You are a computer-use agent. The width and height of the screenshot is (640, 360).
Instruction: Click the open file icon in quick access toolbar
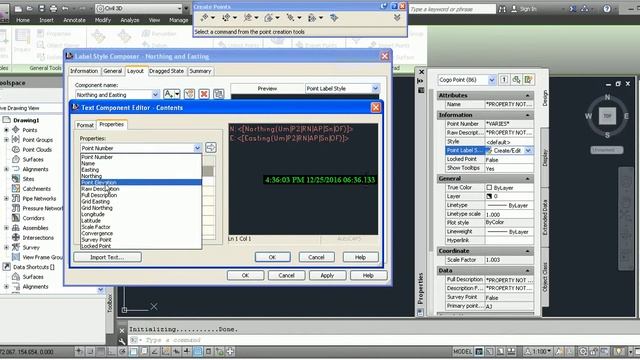coord(30,8)
